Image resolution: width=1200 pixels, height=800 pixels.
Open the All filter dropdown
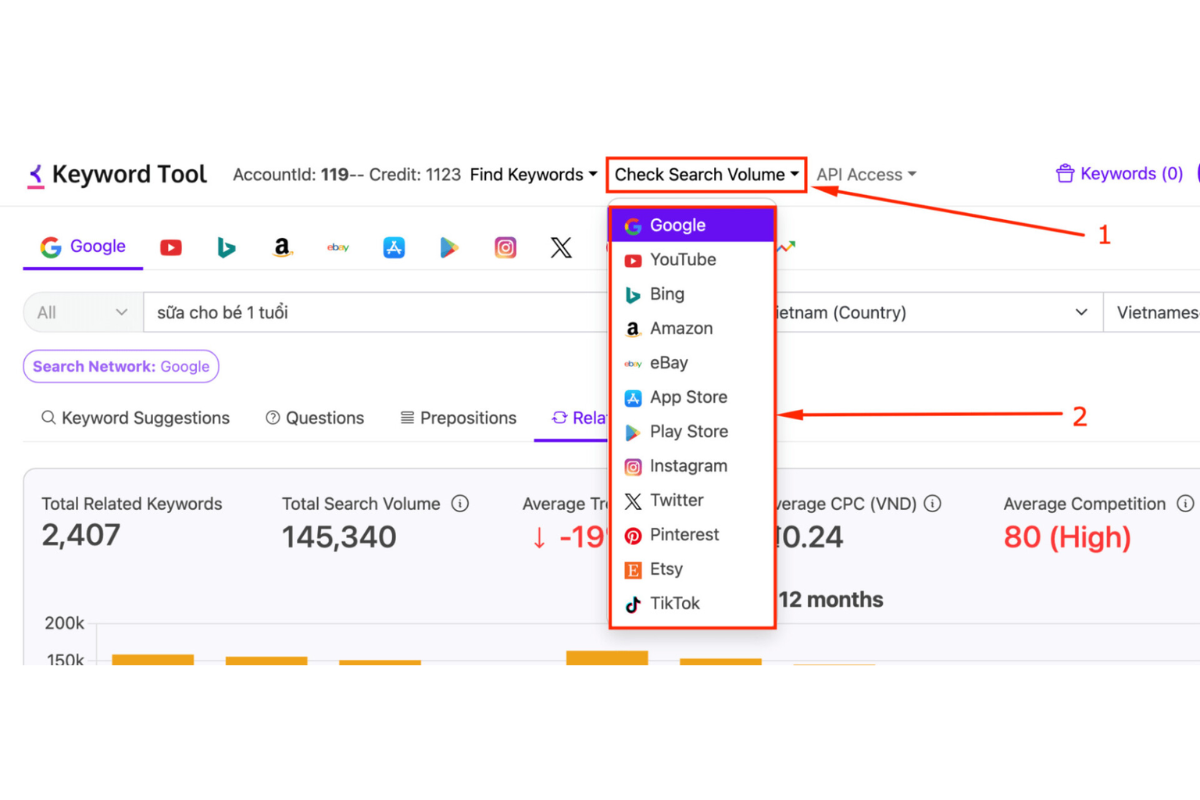[x=83, y=313]
